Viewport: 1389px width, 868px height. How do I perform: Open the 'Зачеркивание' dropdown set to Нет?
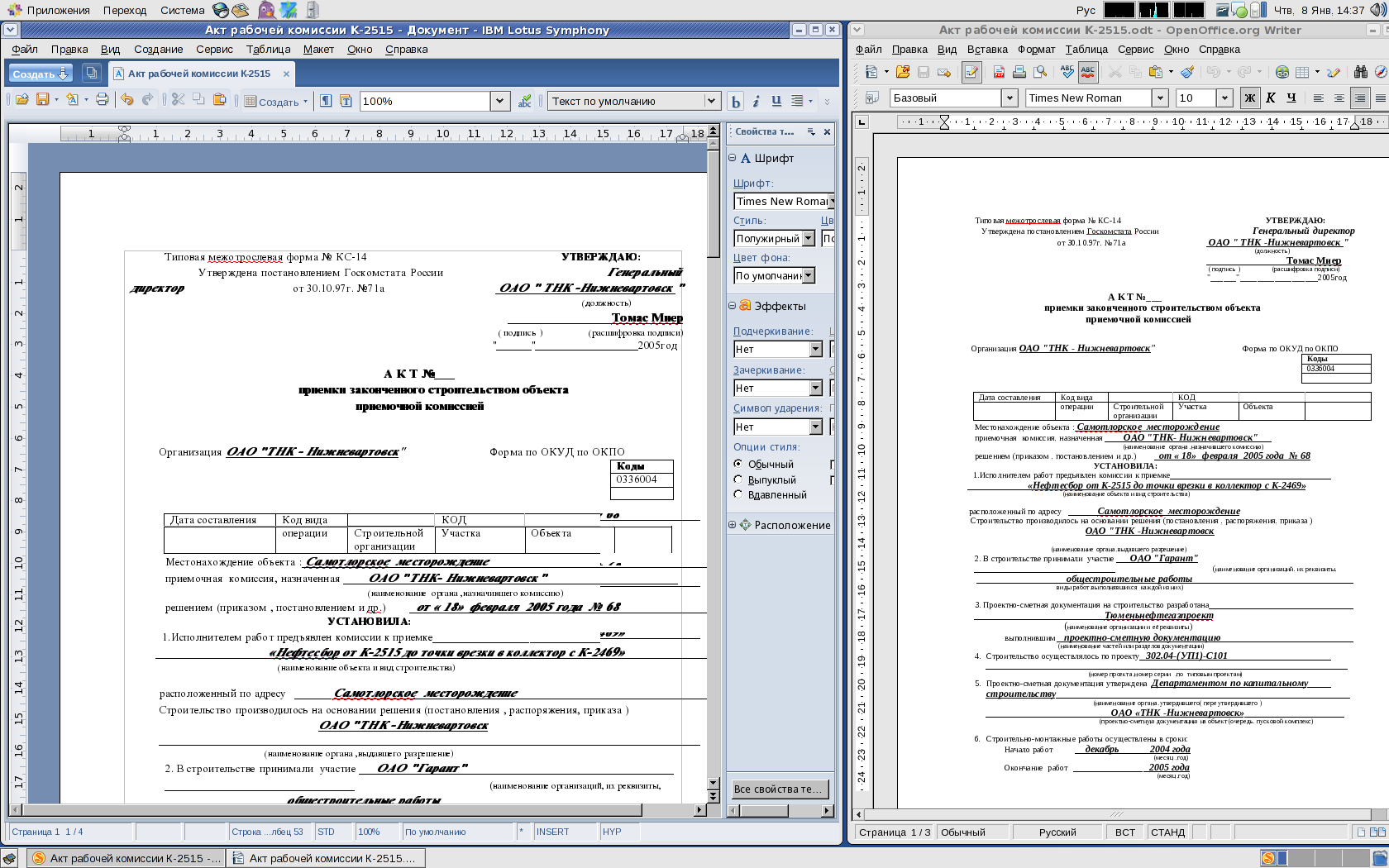[816, 388]
